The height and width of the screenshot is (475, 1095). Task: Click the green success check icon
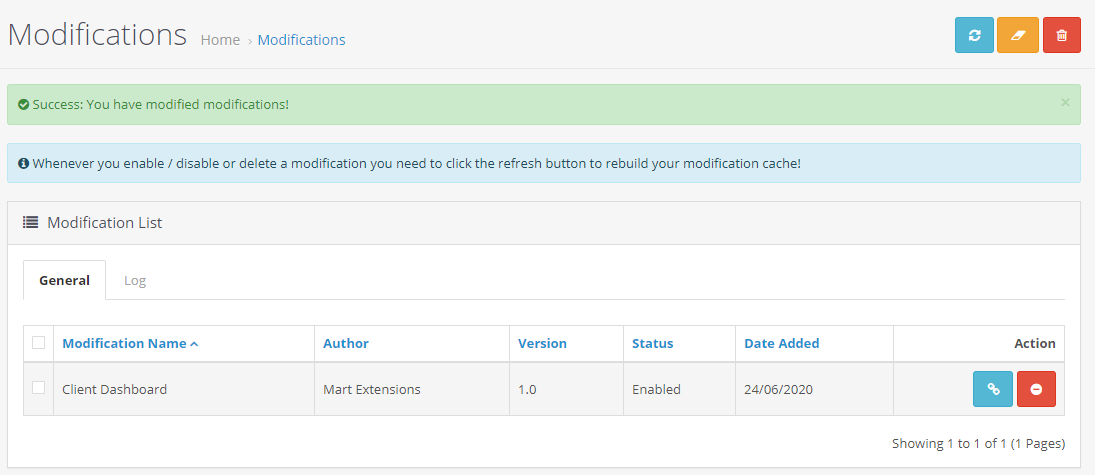tap(23, 104)
